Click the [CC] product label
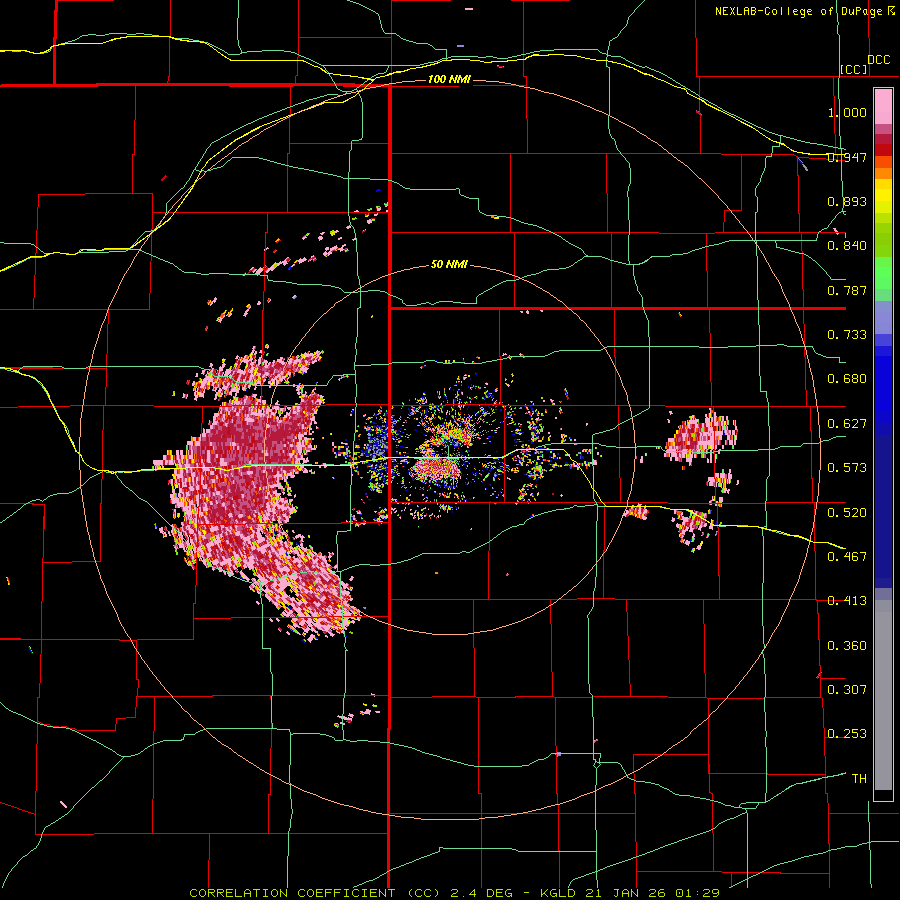Screen dimensions: 900x900 (854, 69)
